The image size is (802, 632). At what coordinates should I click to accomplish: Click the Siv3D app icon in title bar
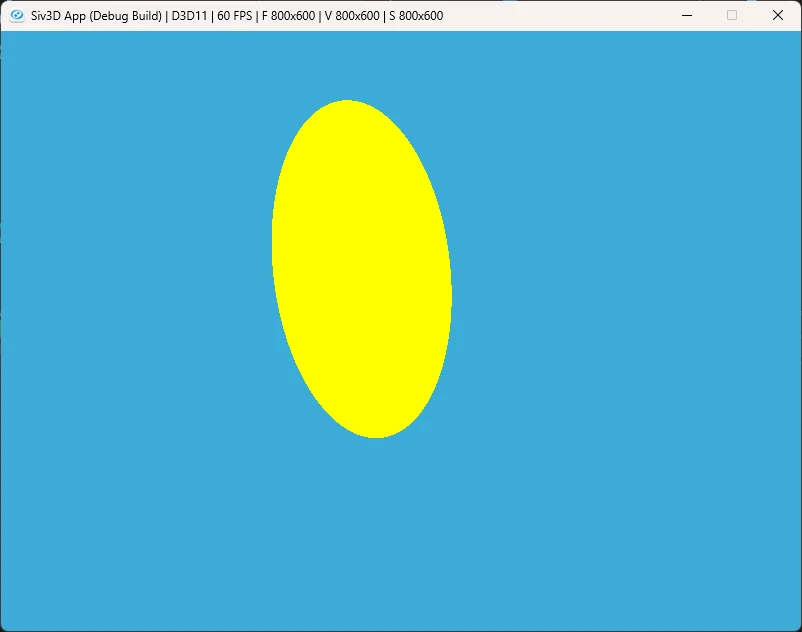click(x=17, y=15)
